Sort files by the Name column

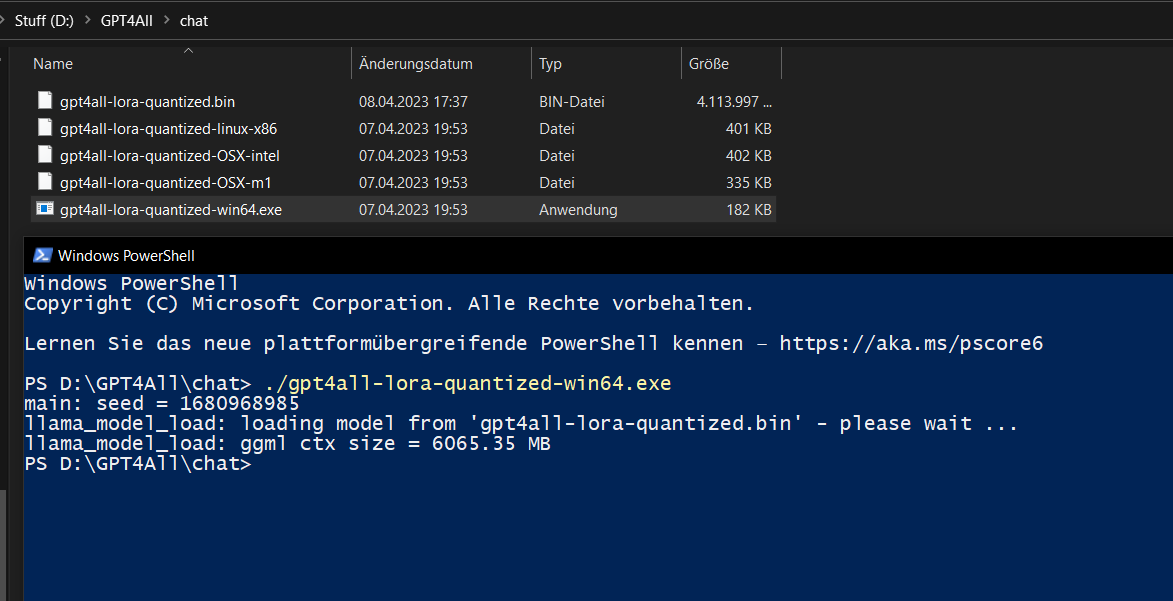click(x=52, y=63)
